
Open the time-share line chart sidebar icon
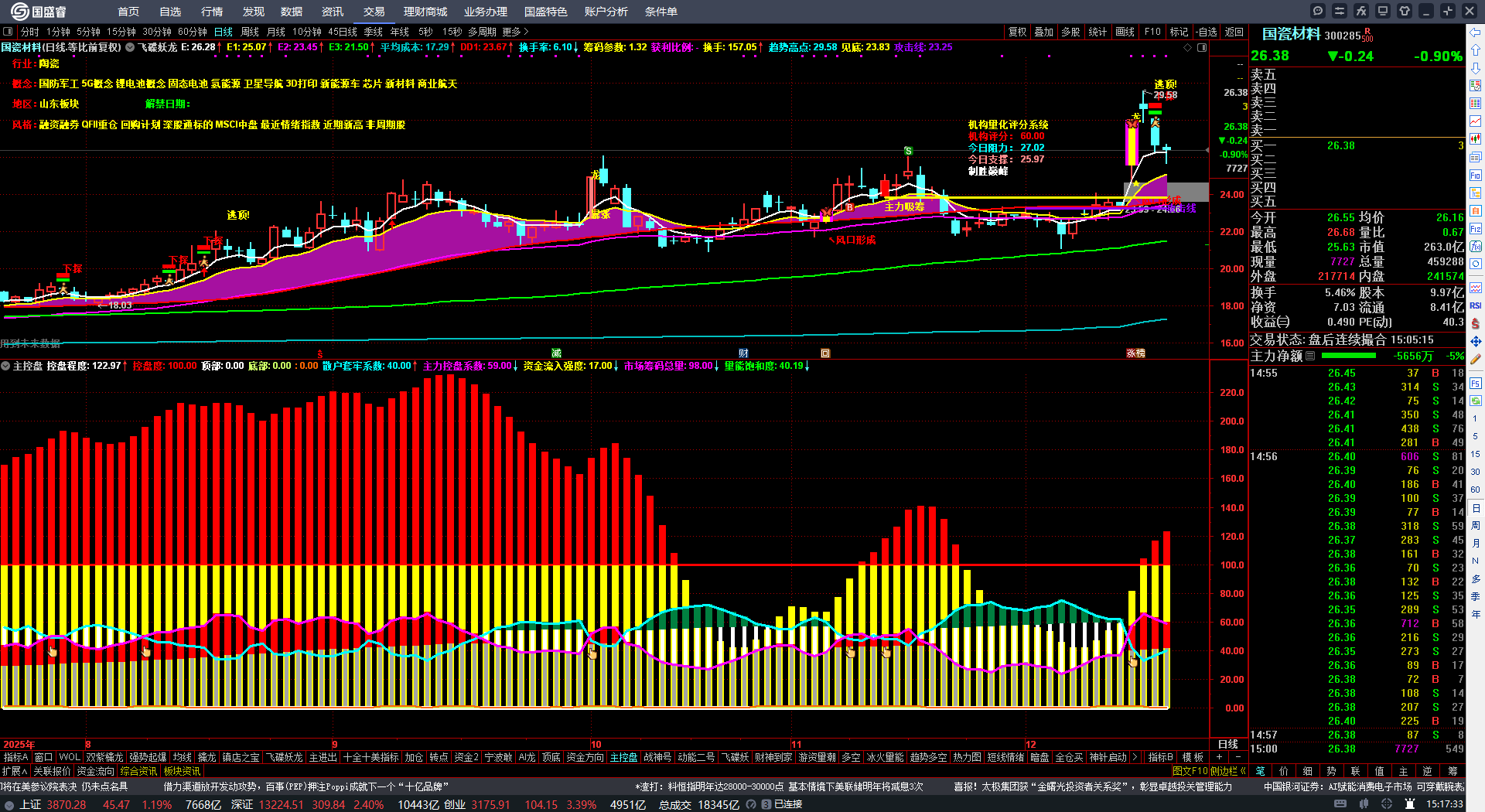click(1476, 121)
